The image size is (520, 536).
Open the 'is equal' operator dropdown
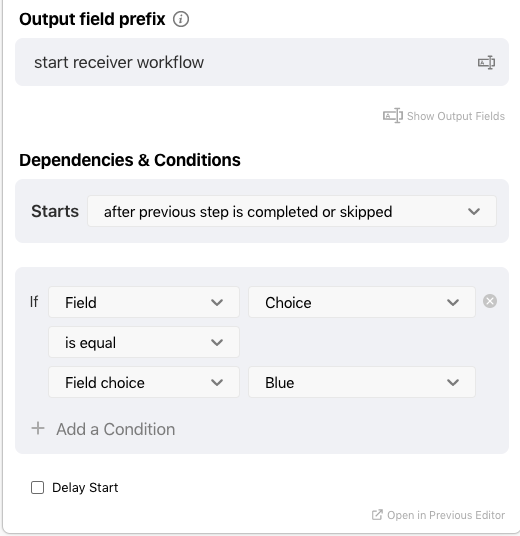144,342
